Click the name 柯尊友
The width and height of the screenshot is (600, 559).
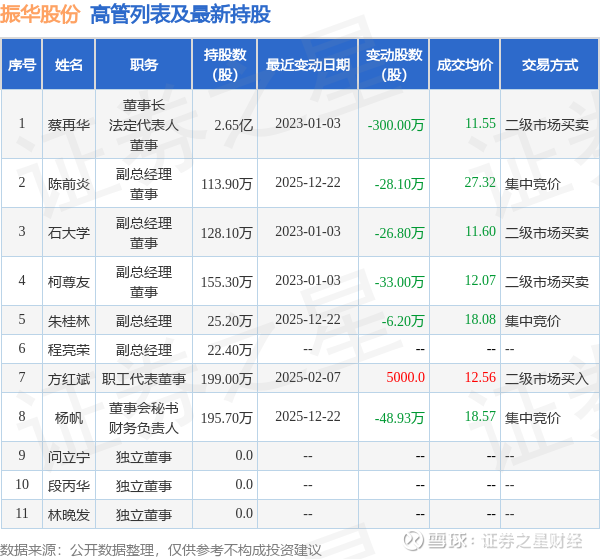coord(69,282)
